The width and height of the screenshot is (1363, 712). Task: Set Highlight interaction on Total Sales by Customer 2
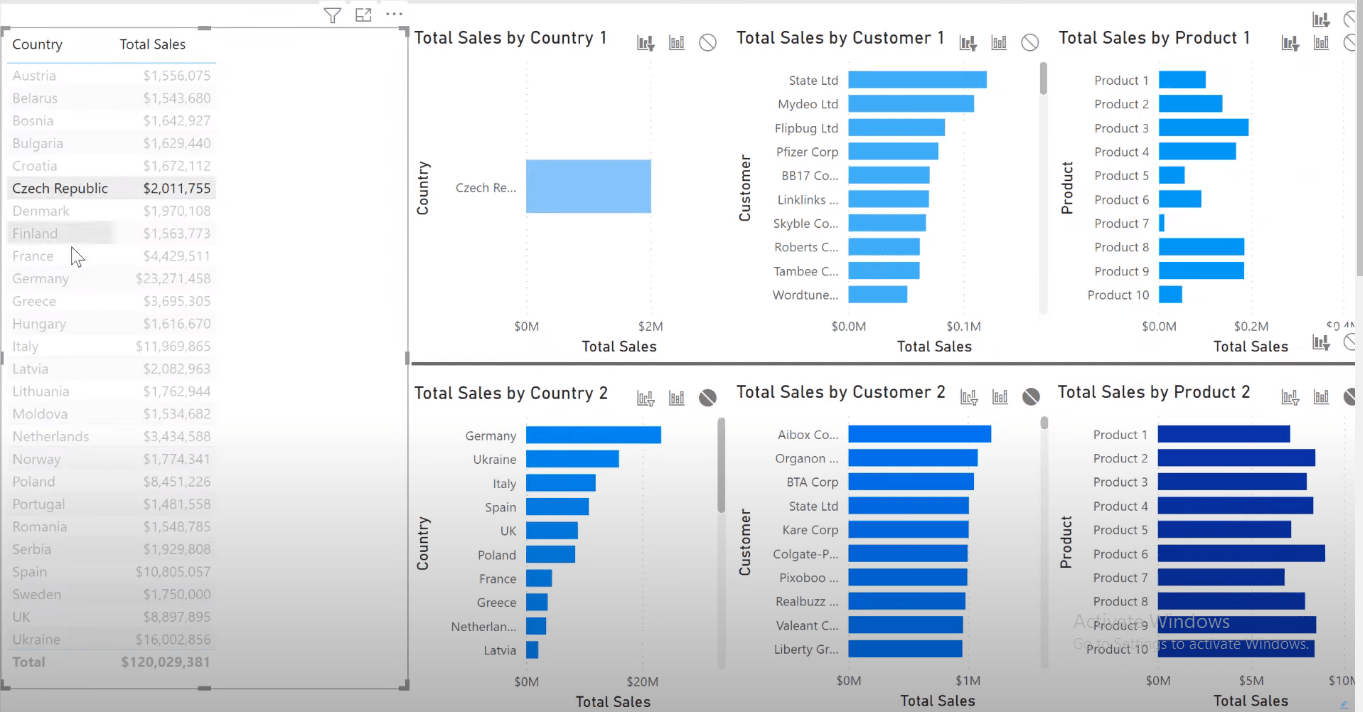click(1000, 397)
